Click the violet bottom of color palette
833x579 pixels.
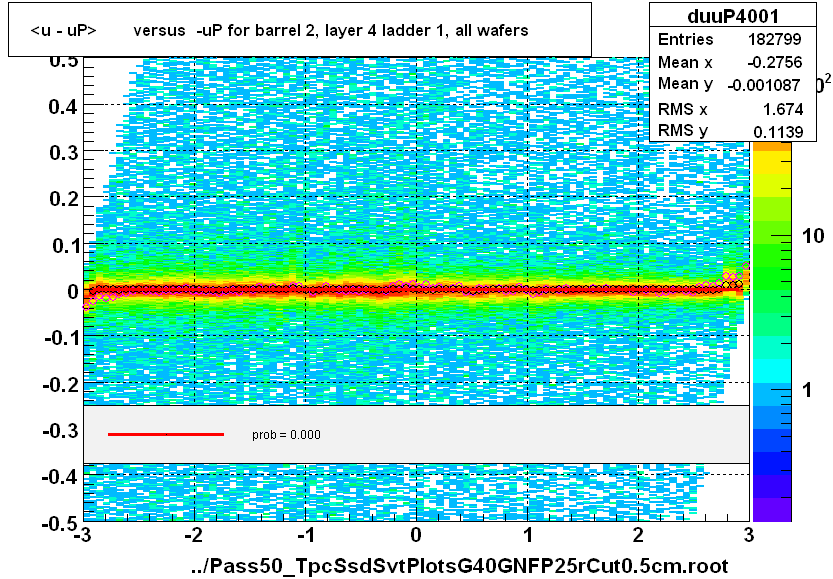pyautogui.click(x=772, y=509)
